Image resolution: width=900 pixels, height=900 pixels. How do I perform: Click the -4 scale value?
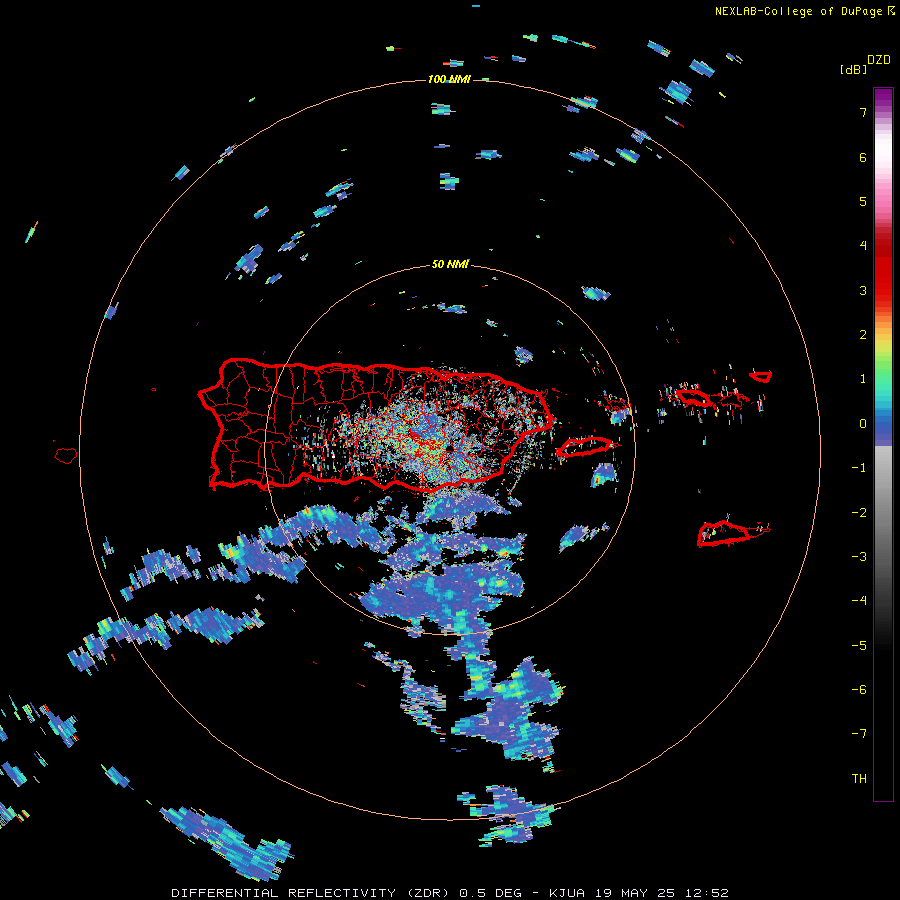859,601
